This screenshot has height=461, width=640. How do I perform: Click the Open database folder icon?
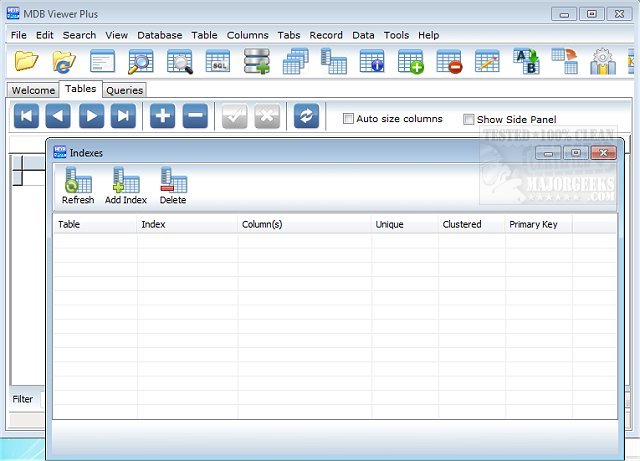click(27, 61)
